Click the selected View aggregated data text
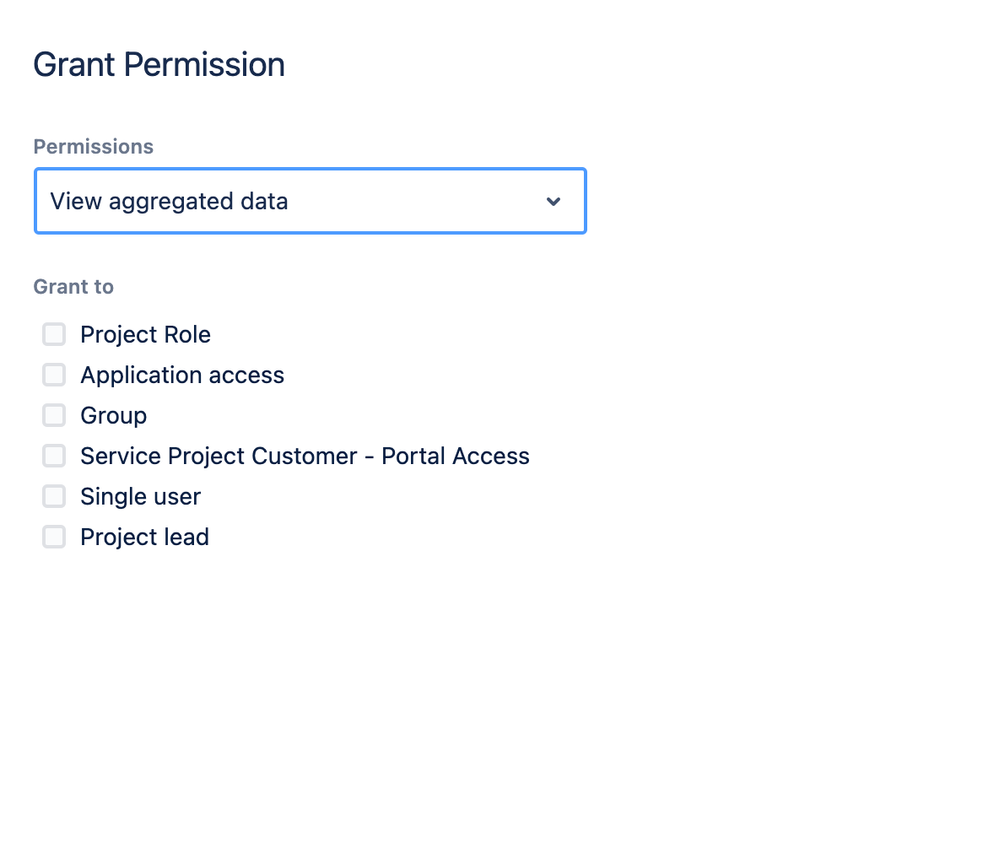The image size is (999, 859). click(x=169, y=201)
